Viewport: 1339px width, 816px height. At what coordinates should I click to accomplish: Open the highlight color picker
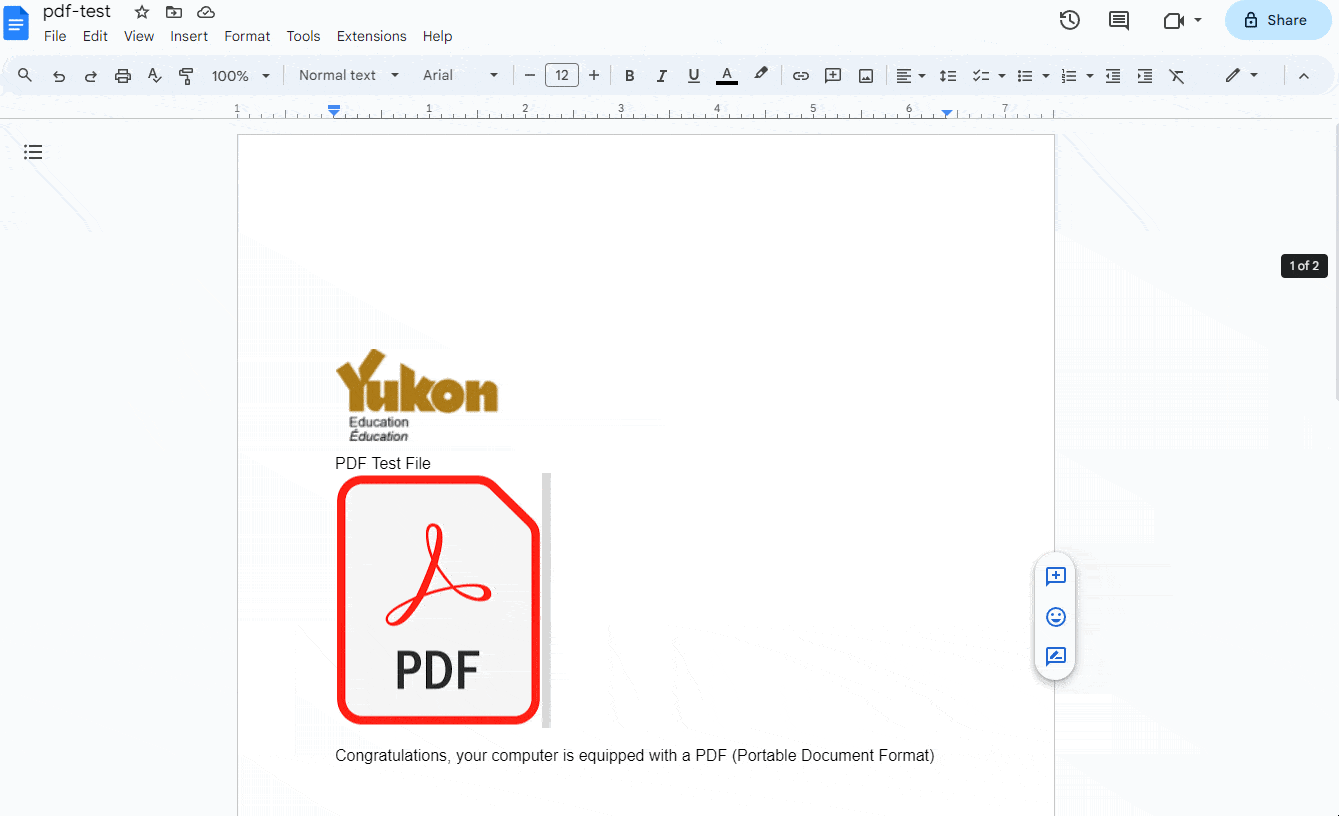[761, 75]
